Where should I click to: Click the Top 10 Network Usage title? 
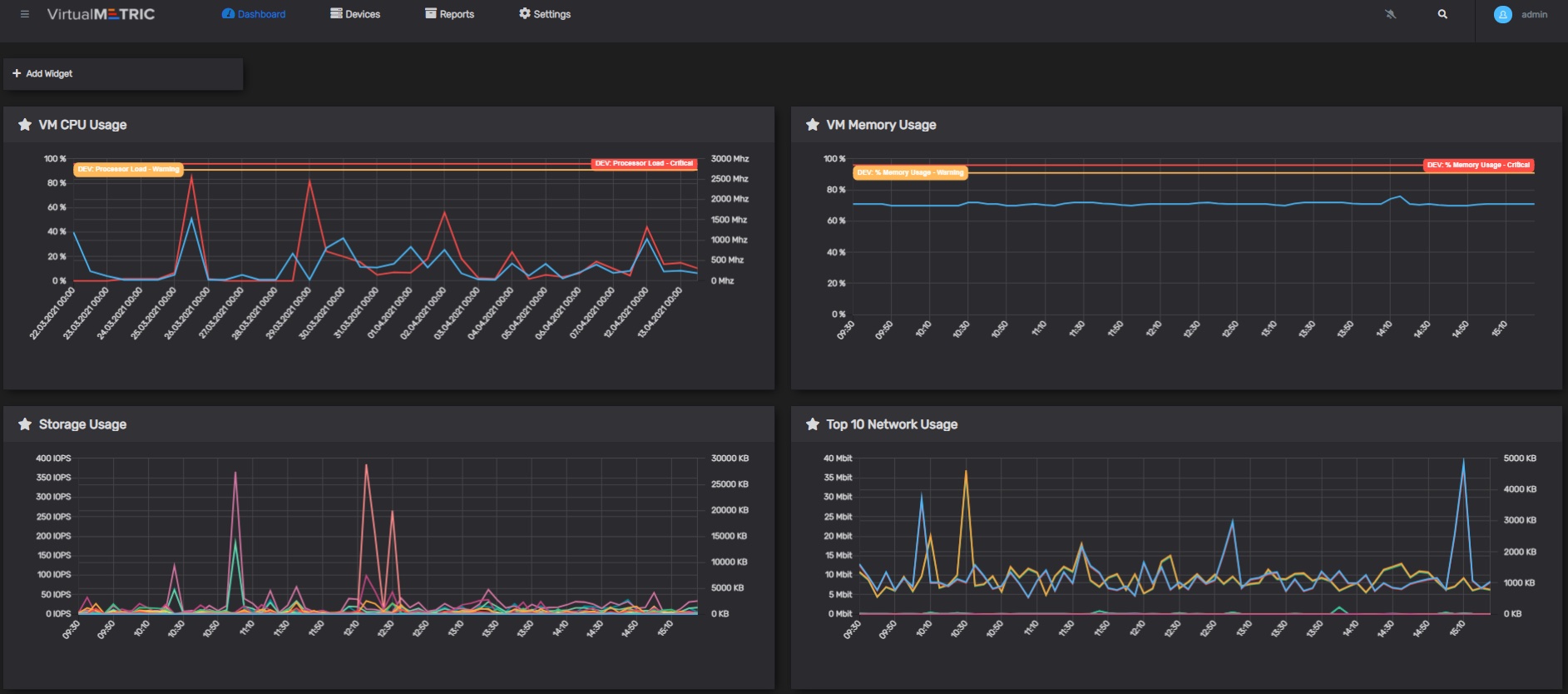coord(892,424)
